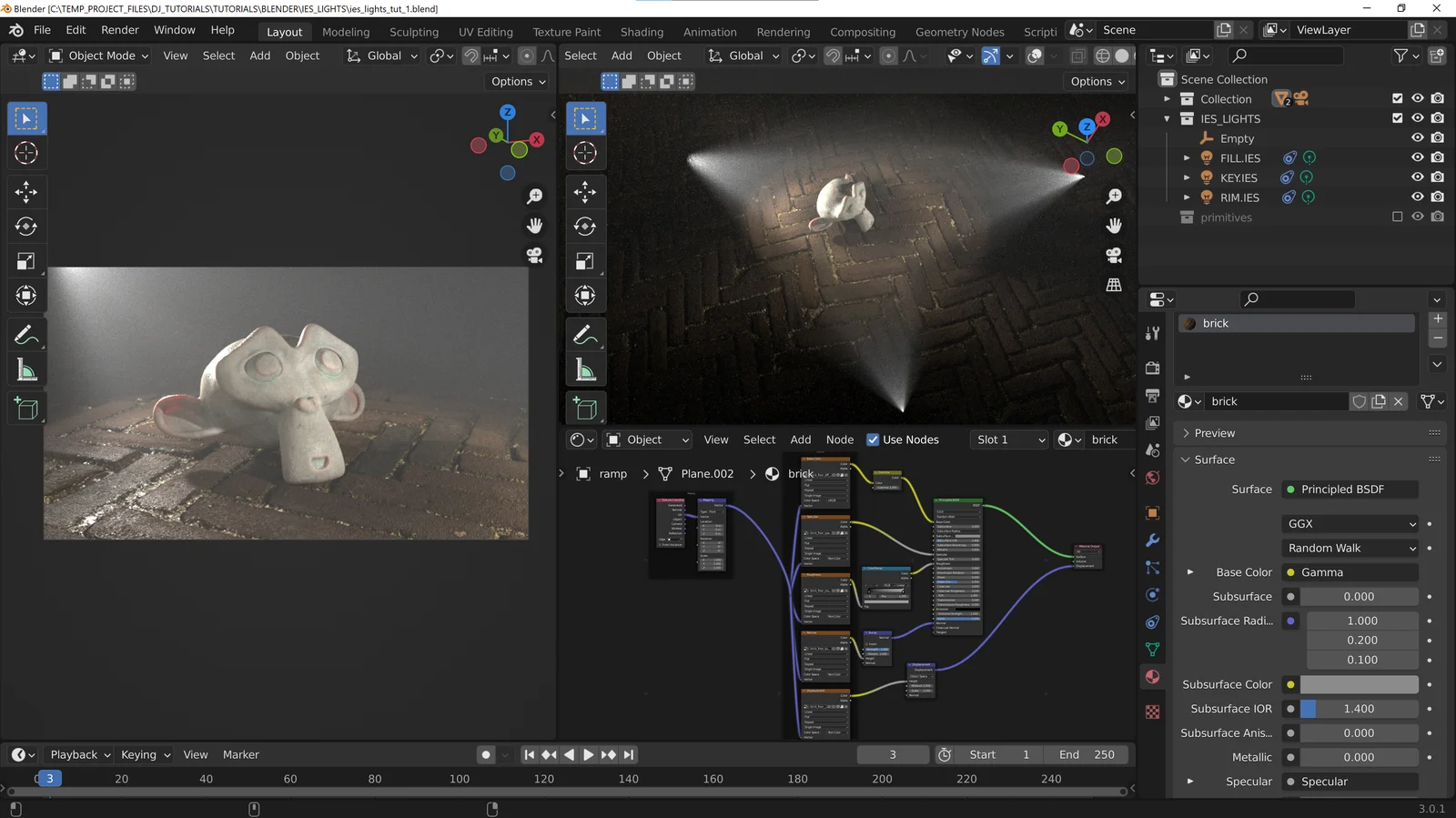Click the Add Cube tool in right viewport

585,409
